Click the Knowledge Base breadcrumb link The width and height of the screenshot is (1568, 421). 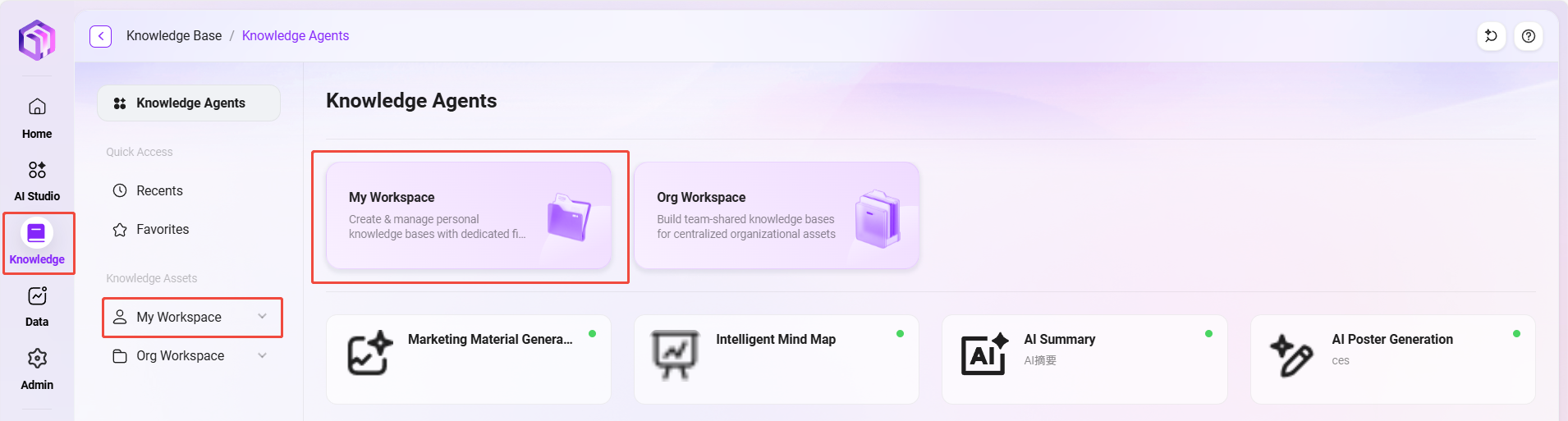tap(174, 36)
